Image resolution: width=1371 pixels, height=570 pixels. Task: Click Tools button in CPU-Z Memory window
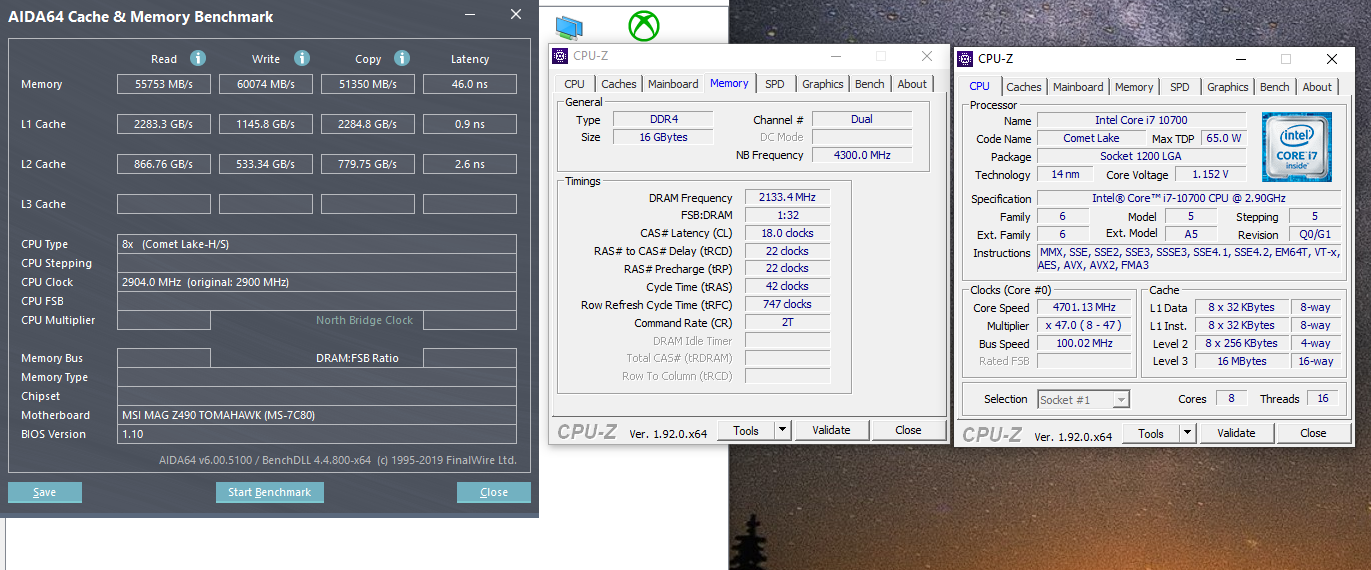(x=746, y=431)
